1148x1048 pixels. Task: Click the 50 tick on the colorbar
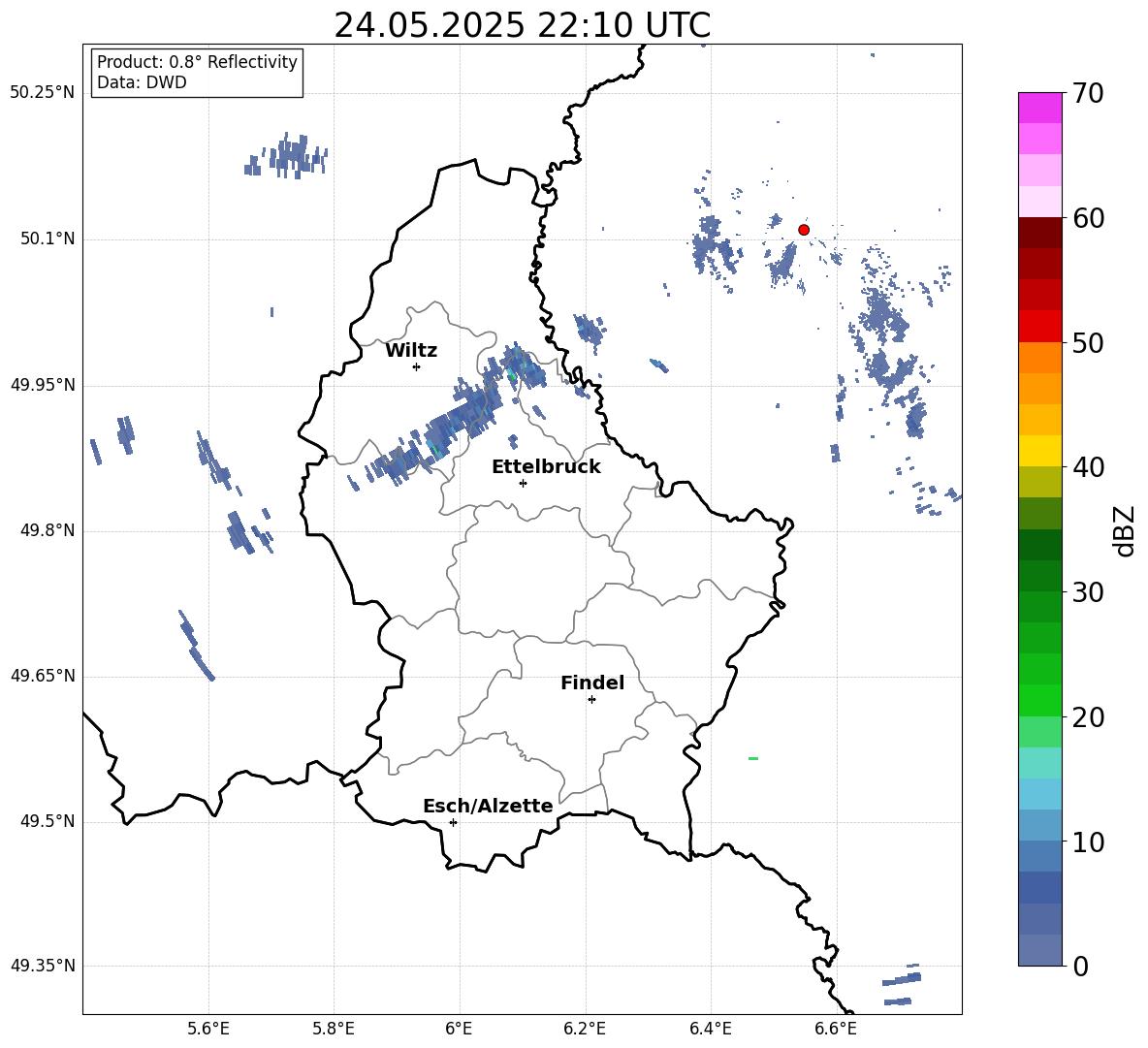click(x=1088, y=343)
